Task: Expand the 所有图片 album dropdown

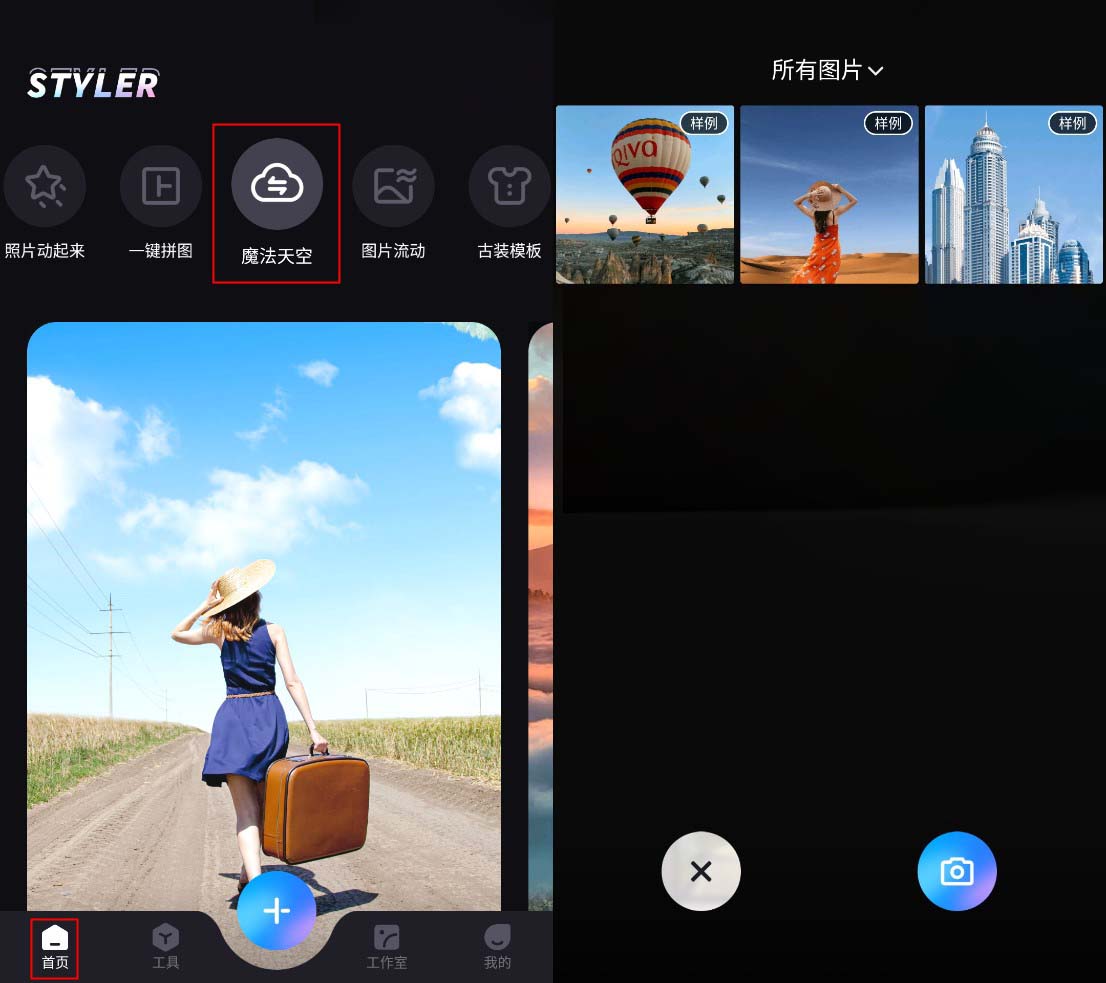Action: pyautogui.click(x=829, y=70)
